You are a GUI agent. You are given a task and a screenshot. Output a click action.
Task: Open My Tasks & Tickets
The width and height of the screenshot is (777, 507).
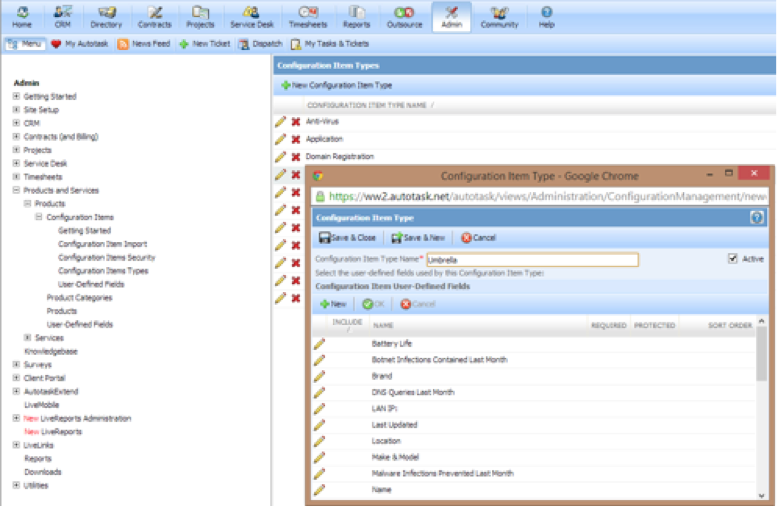click(330, 44)
